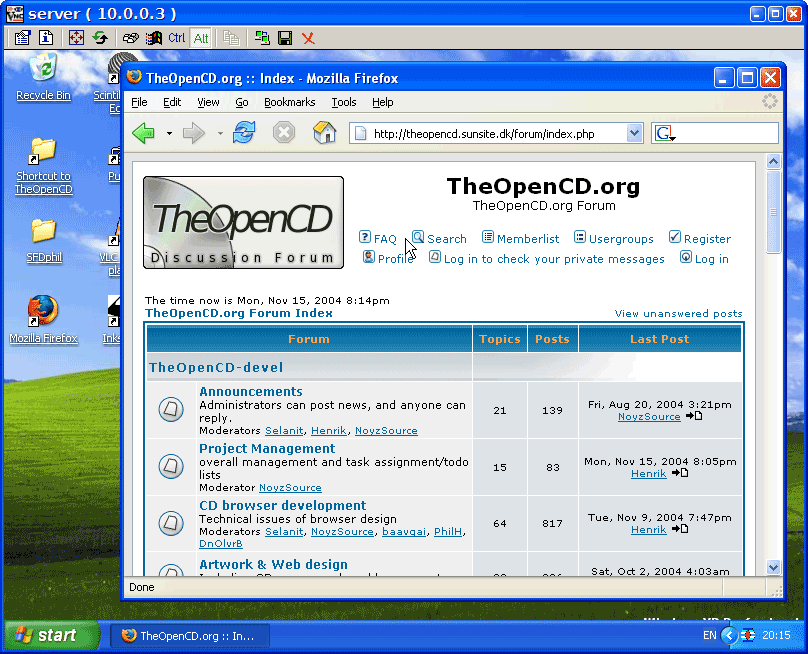Click the Firefox Stop button
The height and width of the screenshot is (654, 808).
point(283,132)
